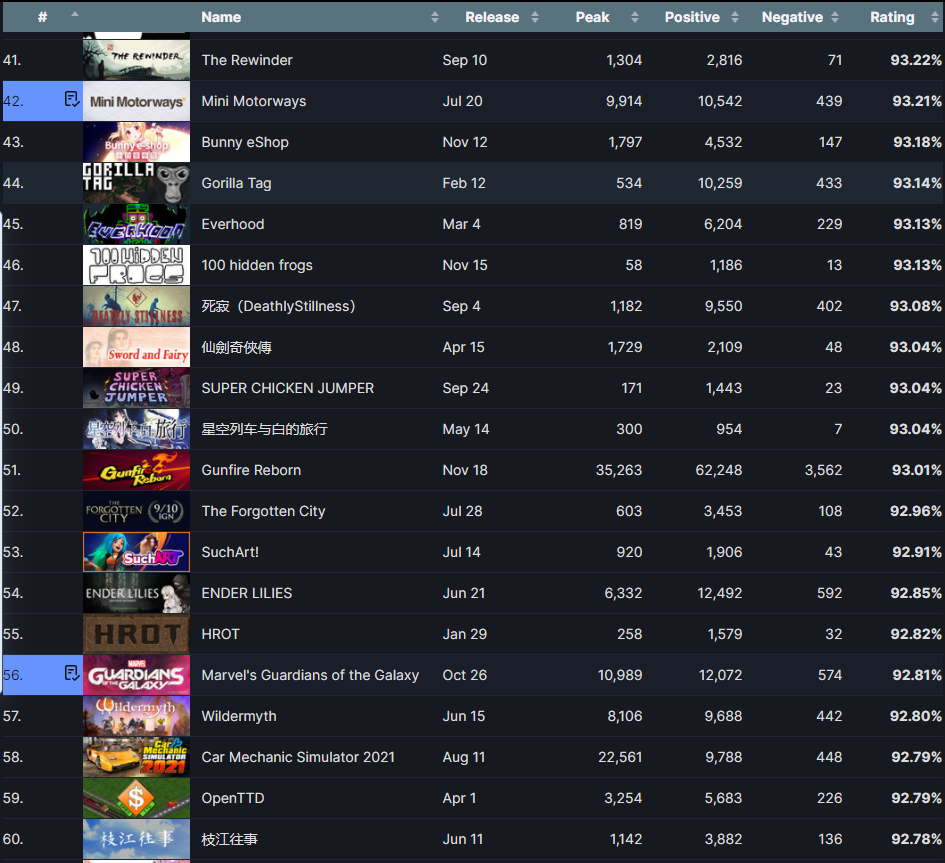Open ENDER LILIES thumbnail image
This screenshot has height=863, width=945.
pos(136,593)
